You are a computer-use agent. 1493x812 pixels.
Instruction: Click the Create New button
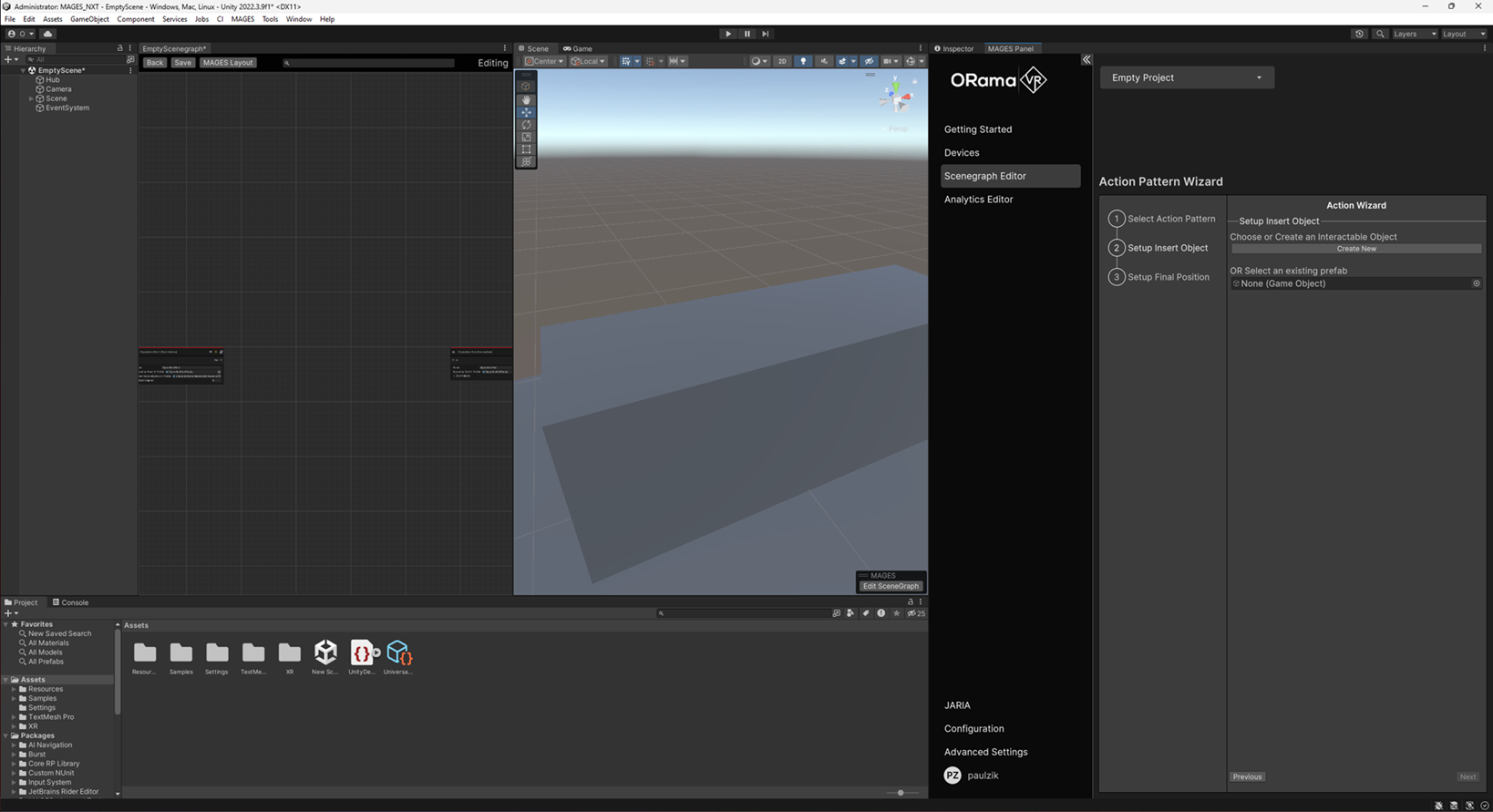pyautogui.click(x=1355, y=249)
